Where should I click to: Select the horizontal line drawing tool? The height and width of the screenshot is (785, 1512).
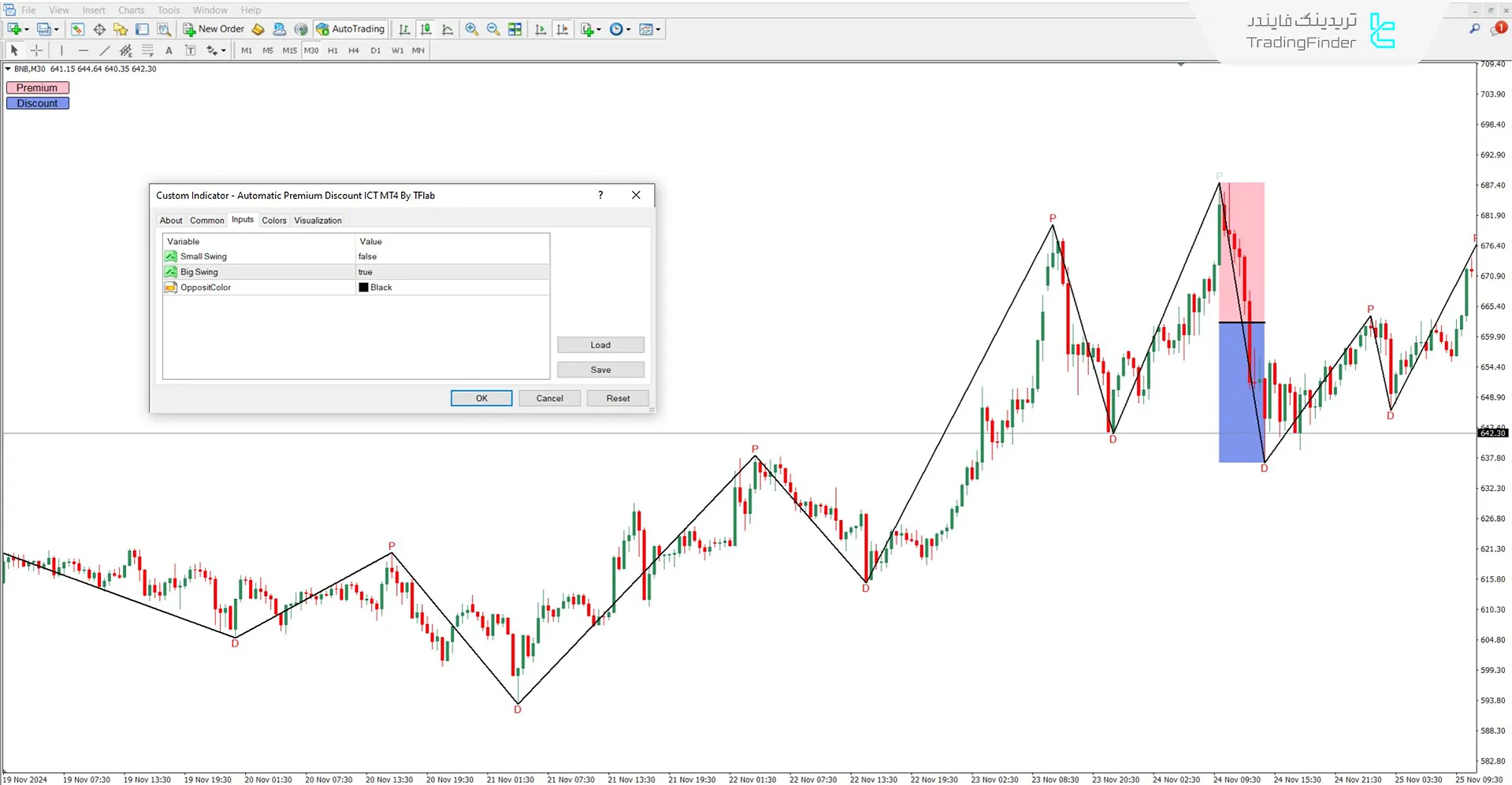pos(83,50)
